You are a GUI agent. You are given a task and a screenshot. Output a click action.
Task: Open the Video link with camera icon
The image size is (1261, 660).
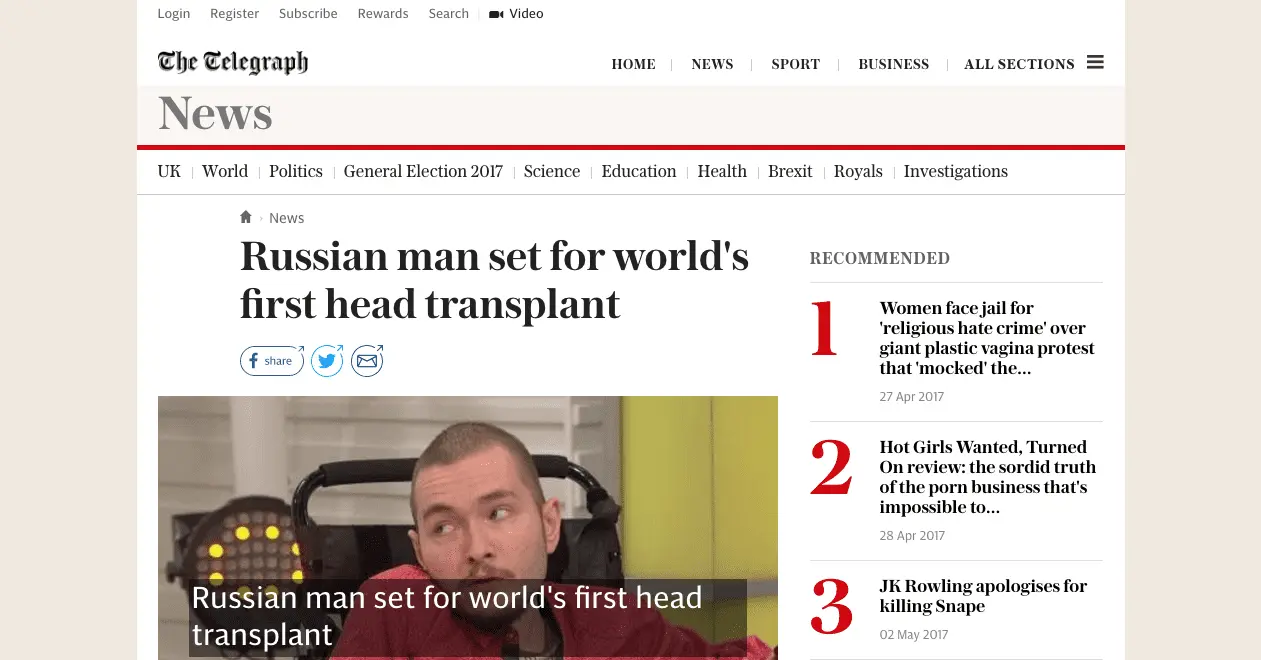click(516, 14)
